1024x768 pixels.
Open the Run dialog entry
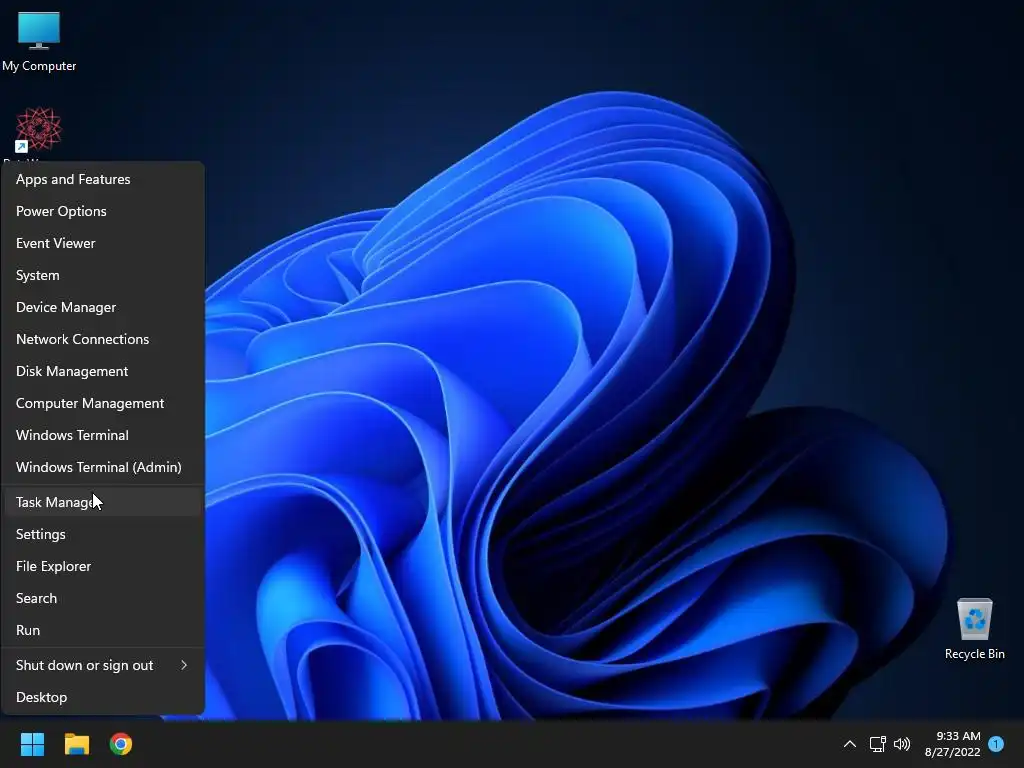pos(103,630)
